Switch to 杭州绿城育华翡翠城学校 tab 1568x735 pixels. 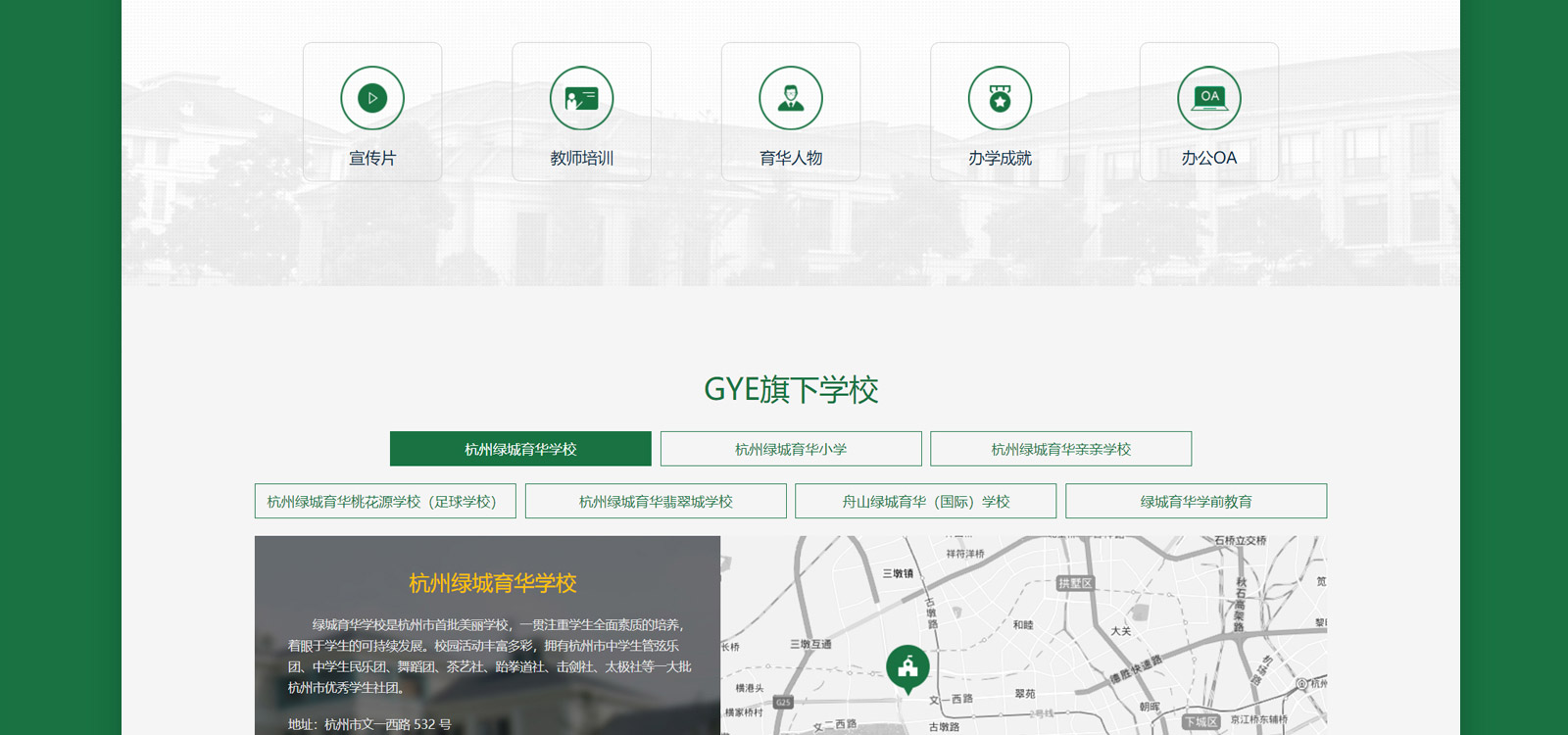(x=656, y=501)
